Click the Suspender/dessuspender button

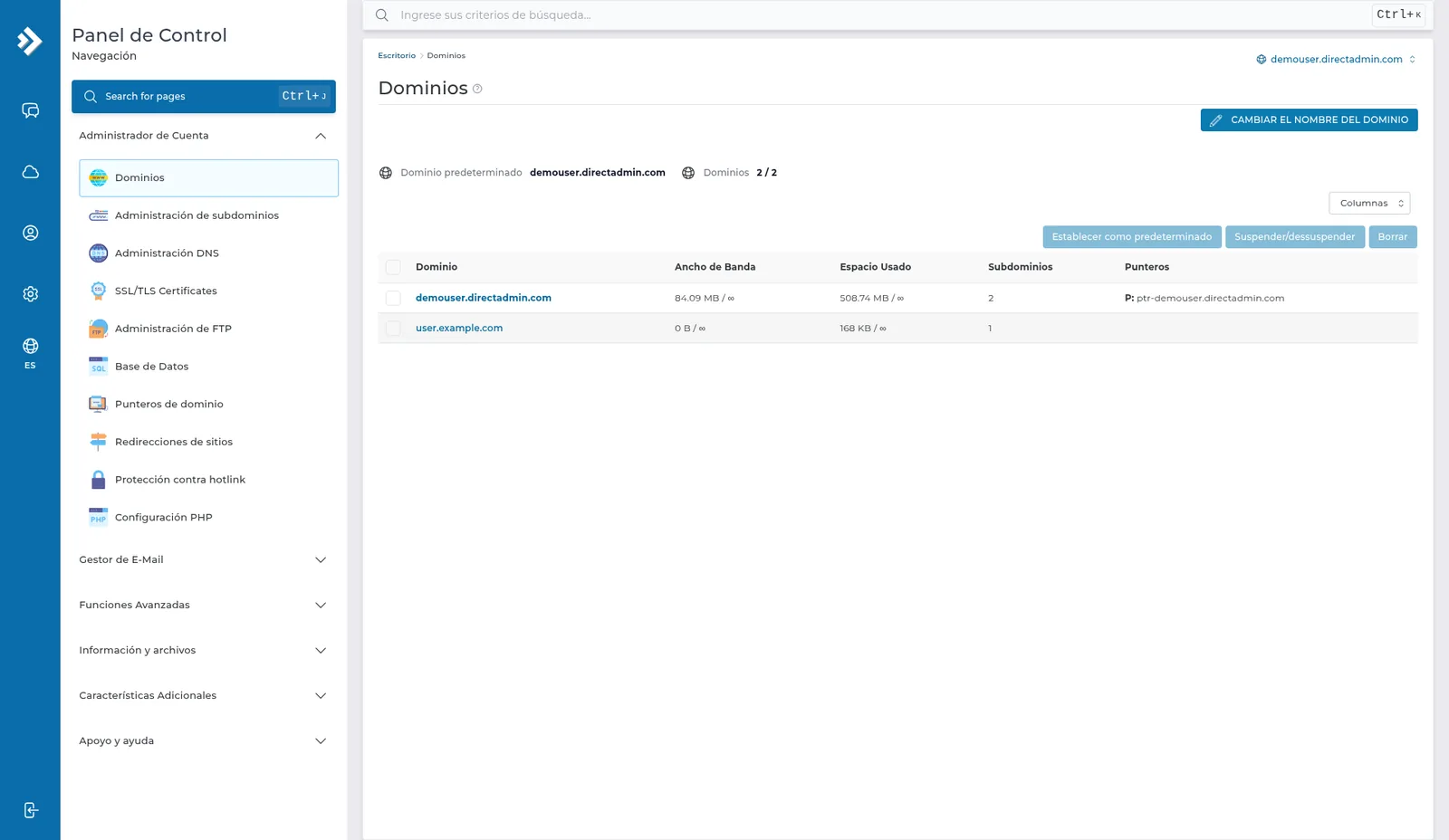pos(1295,237)
